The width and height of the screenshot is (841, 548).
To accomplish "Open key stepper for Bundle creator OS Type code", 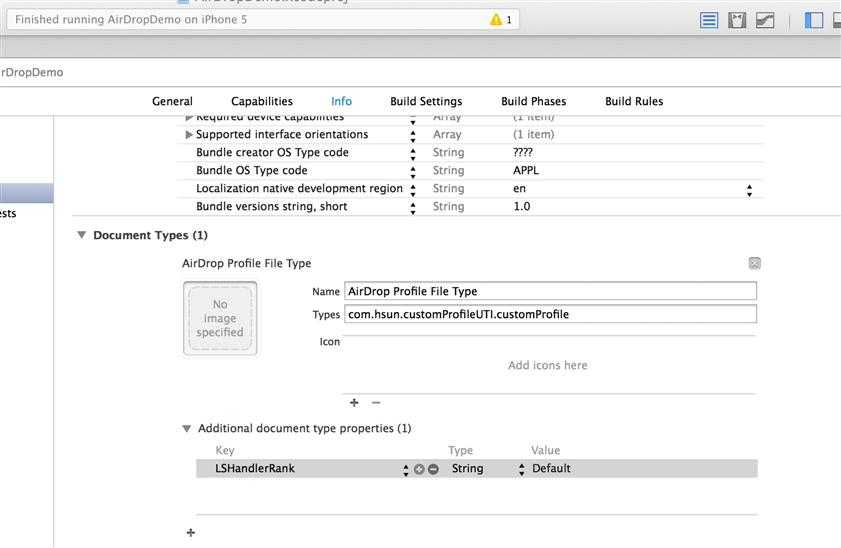I will coord(412,154).
